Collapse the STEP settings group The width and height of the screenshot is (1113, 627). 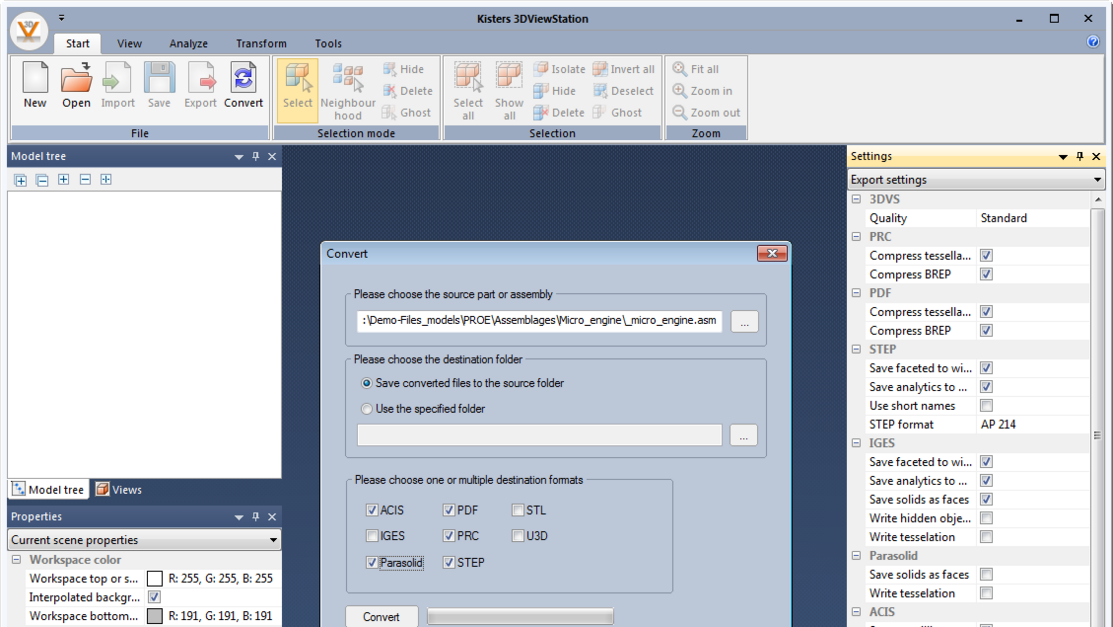[x=857, y=349]
